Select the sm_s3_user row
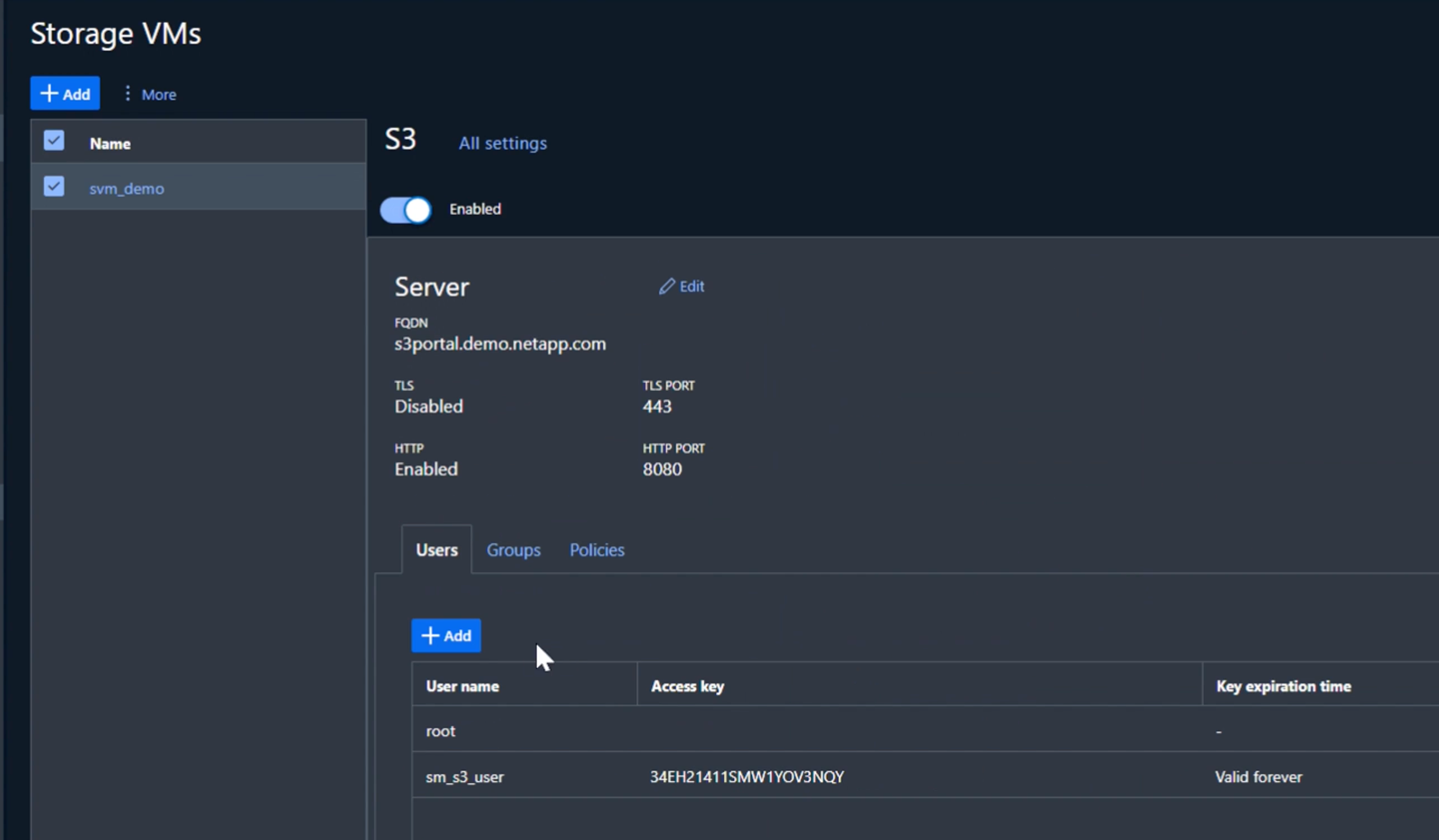Image resolution: width=1439 pixels, height=840 pixels. [x=465, y=777]
